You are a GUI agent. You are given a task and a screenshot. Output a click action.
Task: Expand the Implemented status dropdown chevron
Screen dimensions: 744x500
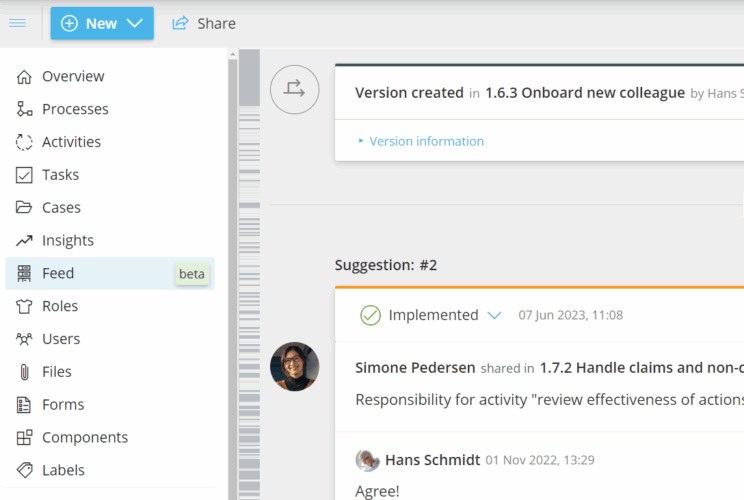point(494,315)
